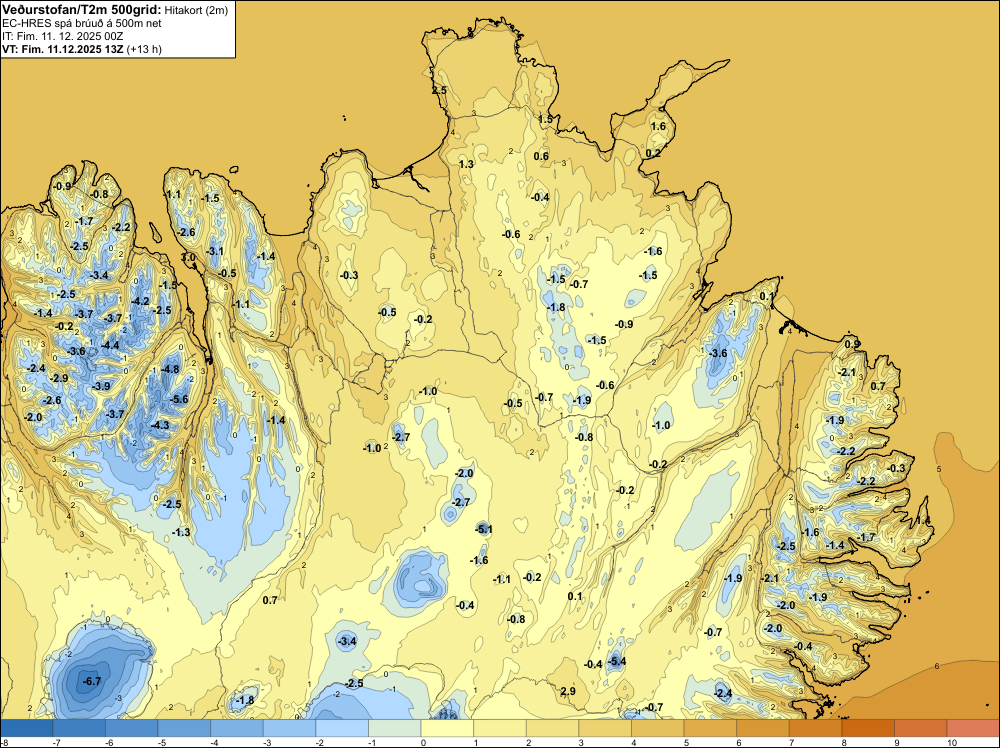Click contour label "5" in the eastern sea

click(x=939, y=469)
